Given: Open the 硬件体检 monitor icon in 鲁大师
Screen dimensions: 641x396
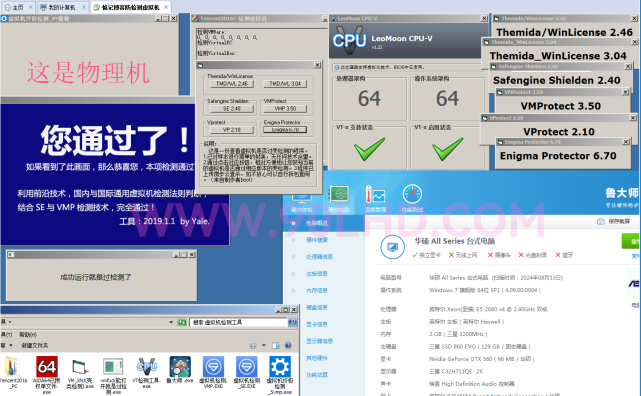Looking at the screenshot, I should click(x=302, y=198).
